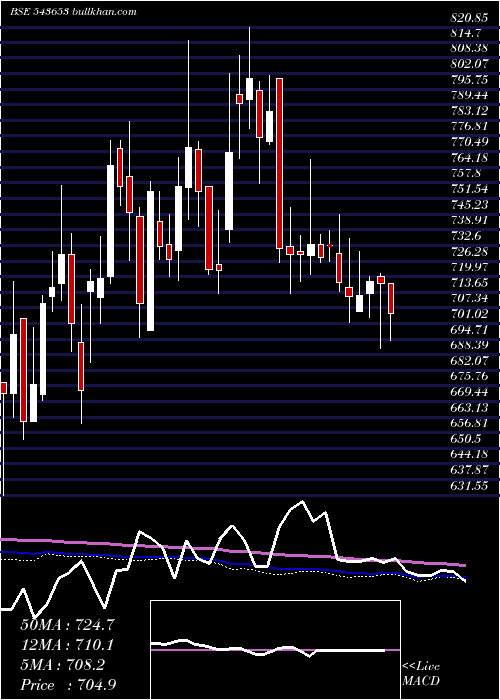Click the 5MA : 708.2 reading
This screenshot has width=500, height=700.
click(x=62, y=665)
